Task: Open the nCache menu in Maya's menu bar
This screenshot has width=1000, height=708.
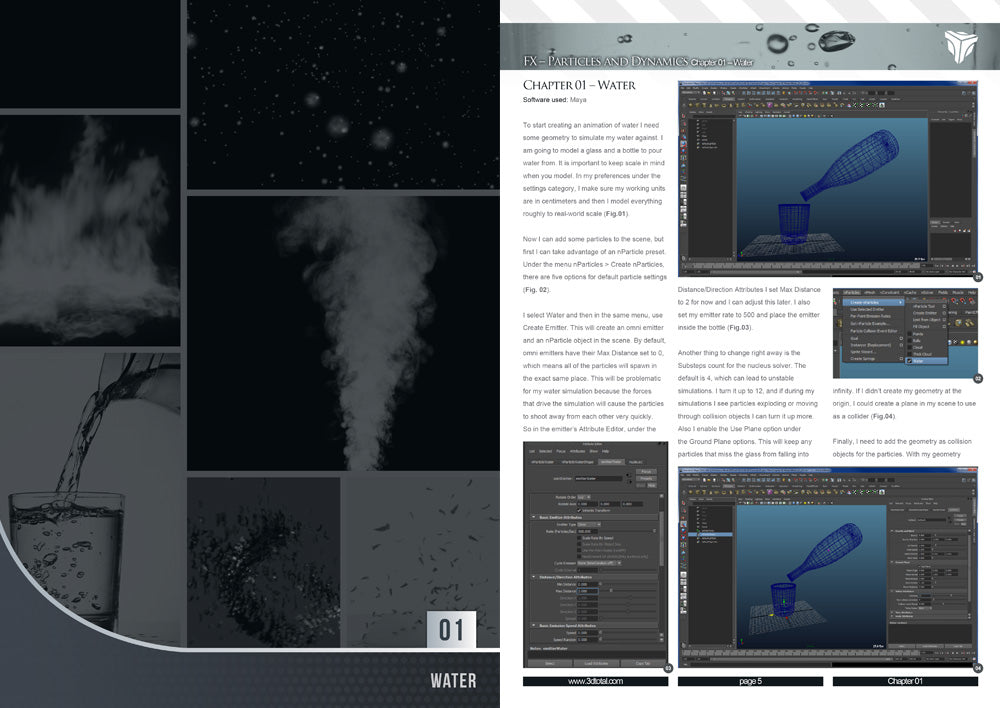Action: (911, 292)
